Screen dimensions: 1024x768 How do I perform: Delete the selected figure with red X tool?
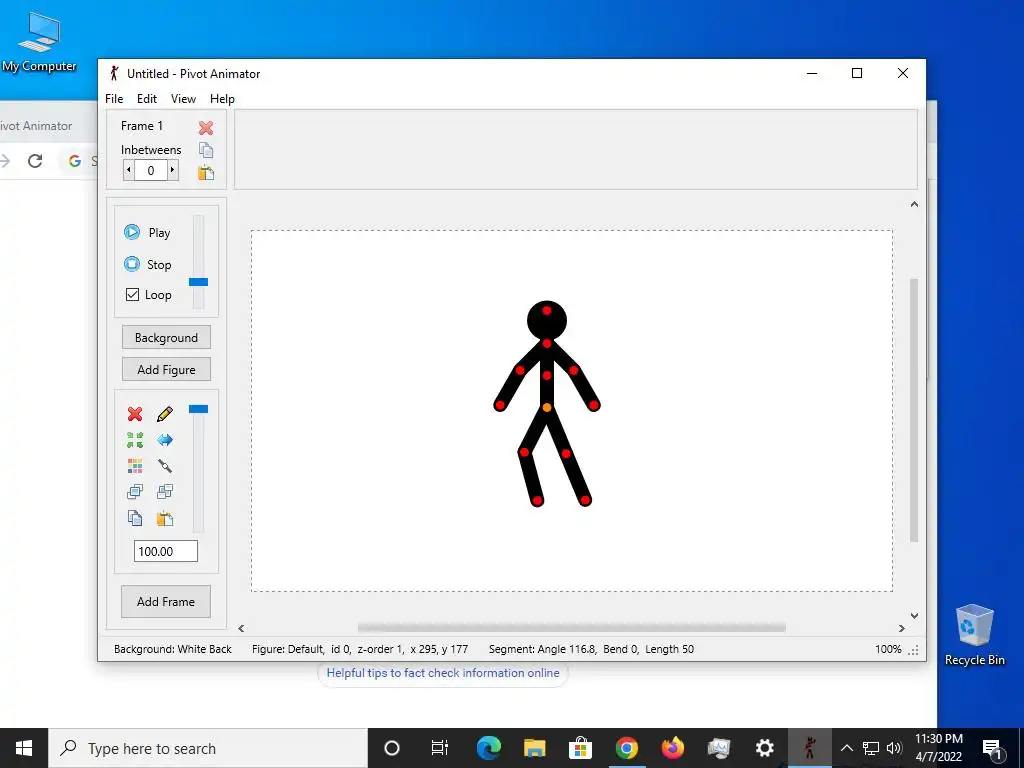point(135,414)
